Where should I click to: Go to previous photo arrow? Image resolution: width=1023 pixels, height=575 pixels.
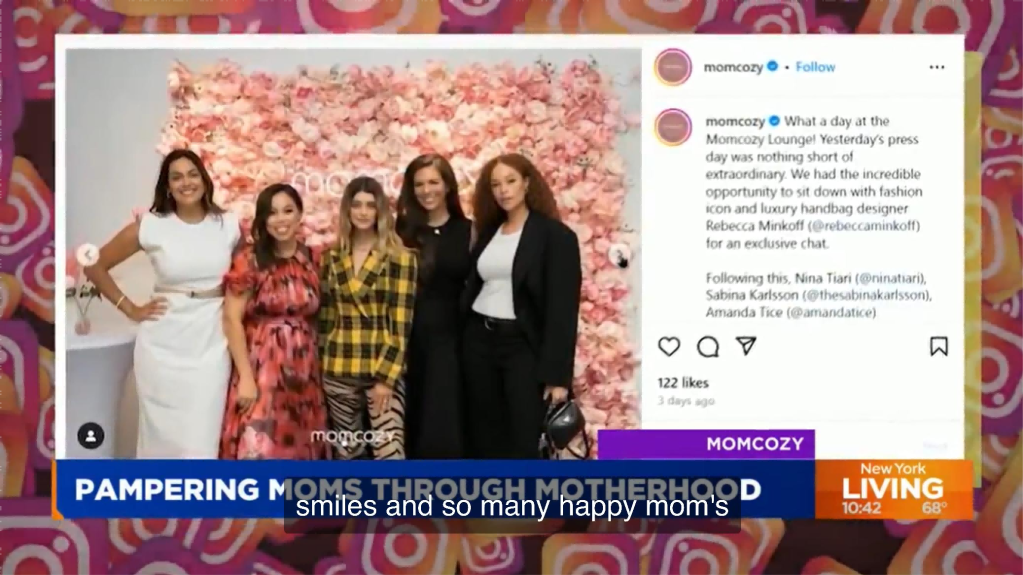[x=88, y=255]
